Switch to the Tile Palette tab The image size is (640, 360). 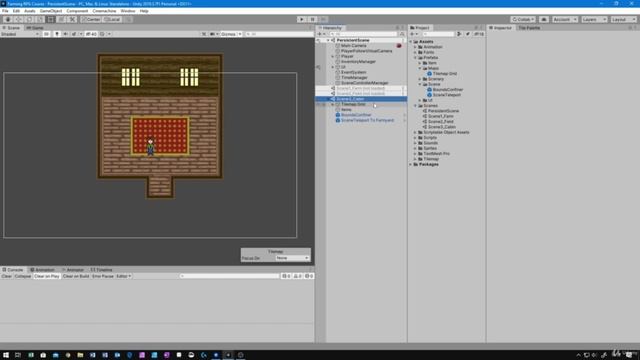coord(529,28)
